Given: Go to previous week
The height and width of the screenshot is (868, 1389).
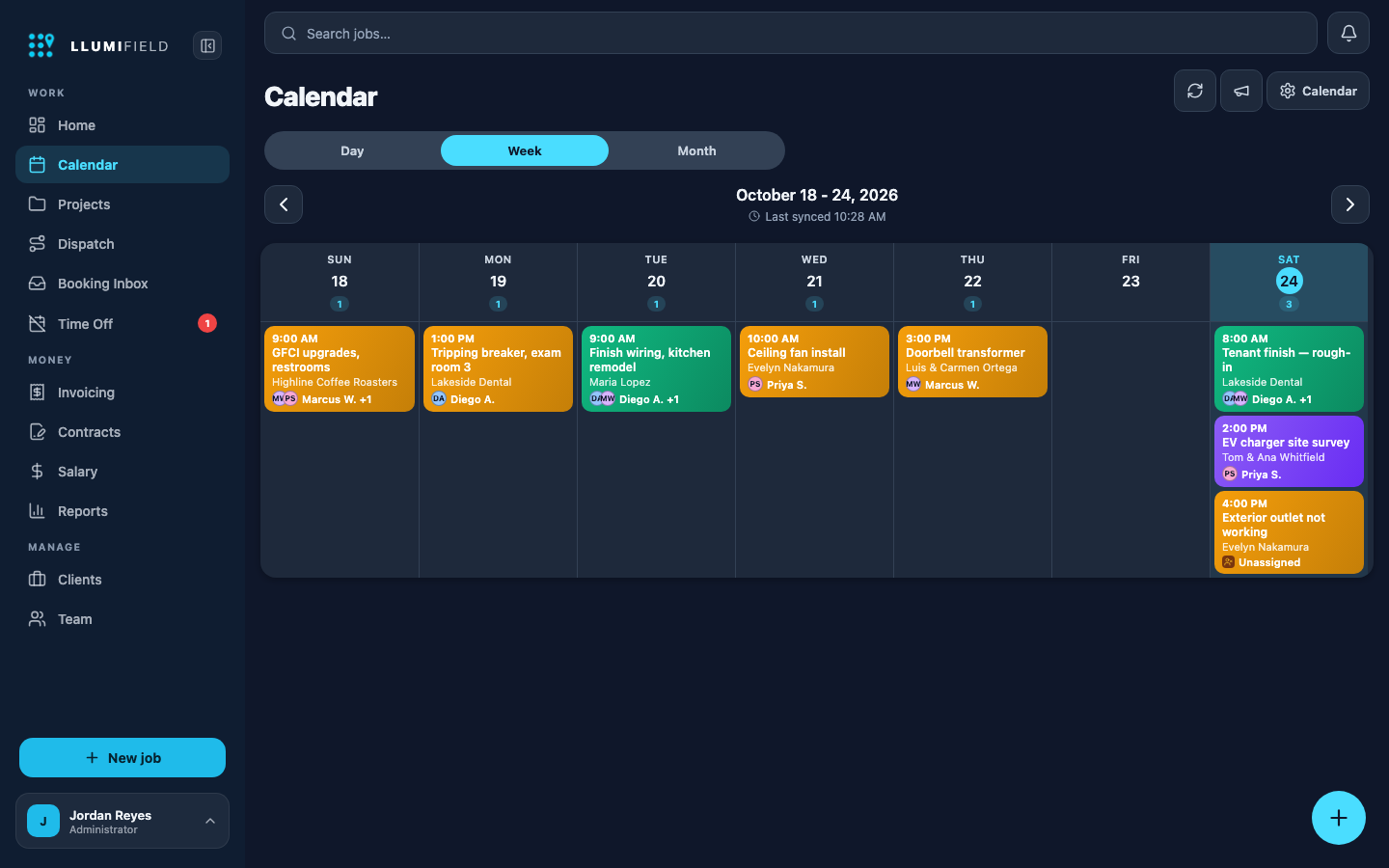Looking at the screenshot, I should point(284,204).
